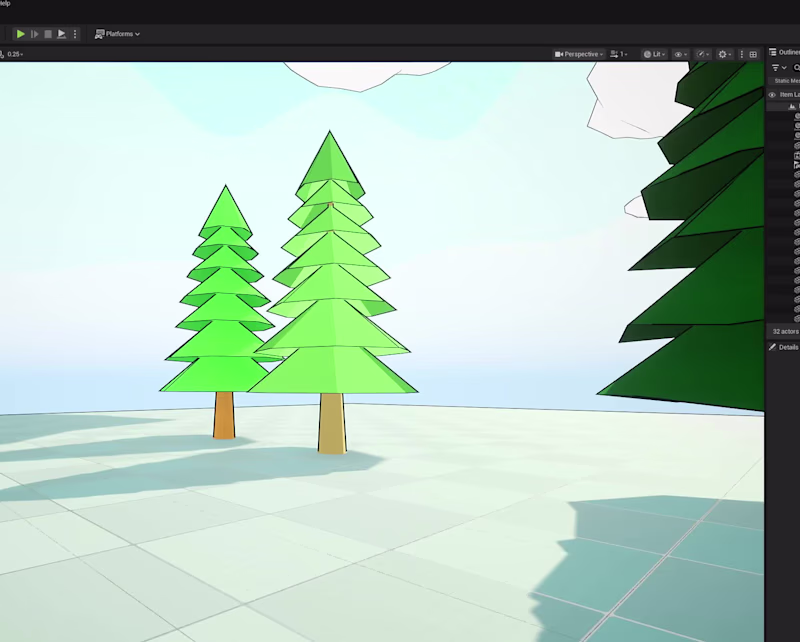Image resolution: width=800 pixels, height=642 pixels.
Task: Click the Details panel pencil icon
Action: [775, 347]
